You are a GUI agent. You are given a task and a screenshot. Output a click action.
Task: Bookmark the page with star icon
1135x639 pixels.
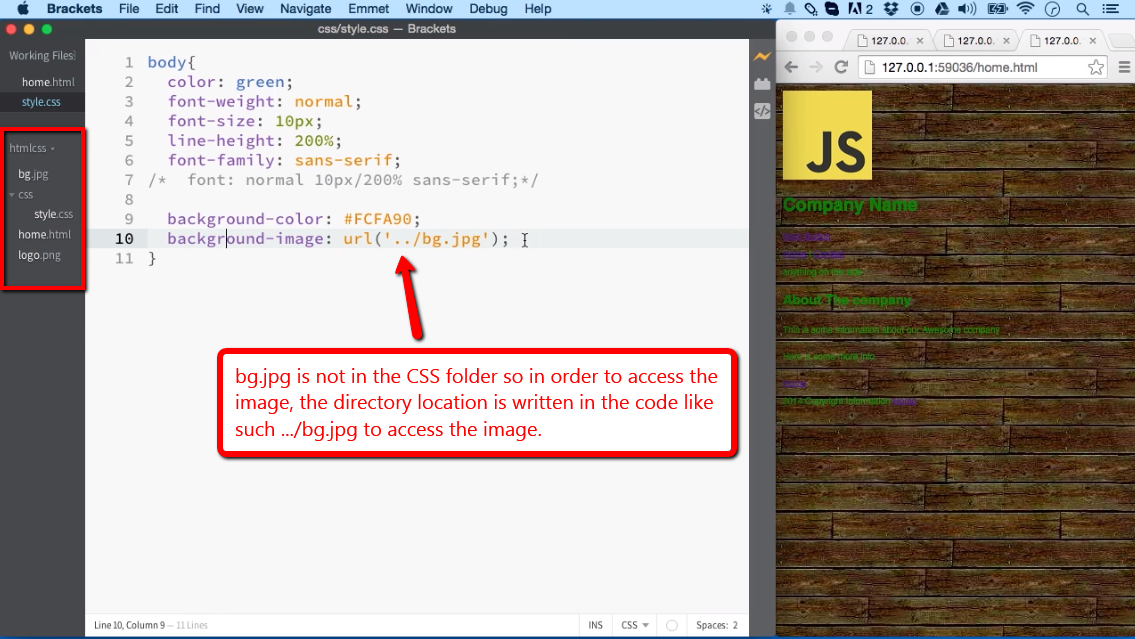tap(1096, 68)
